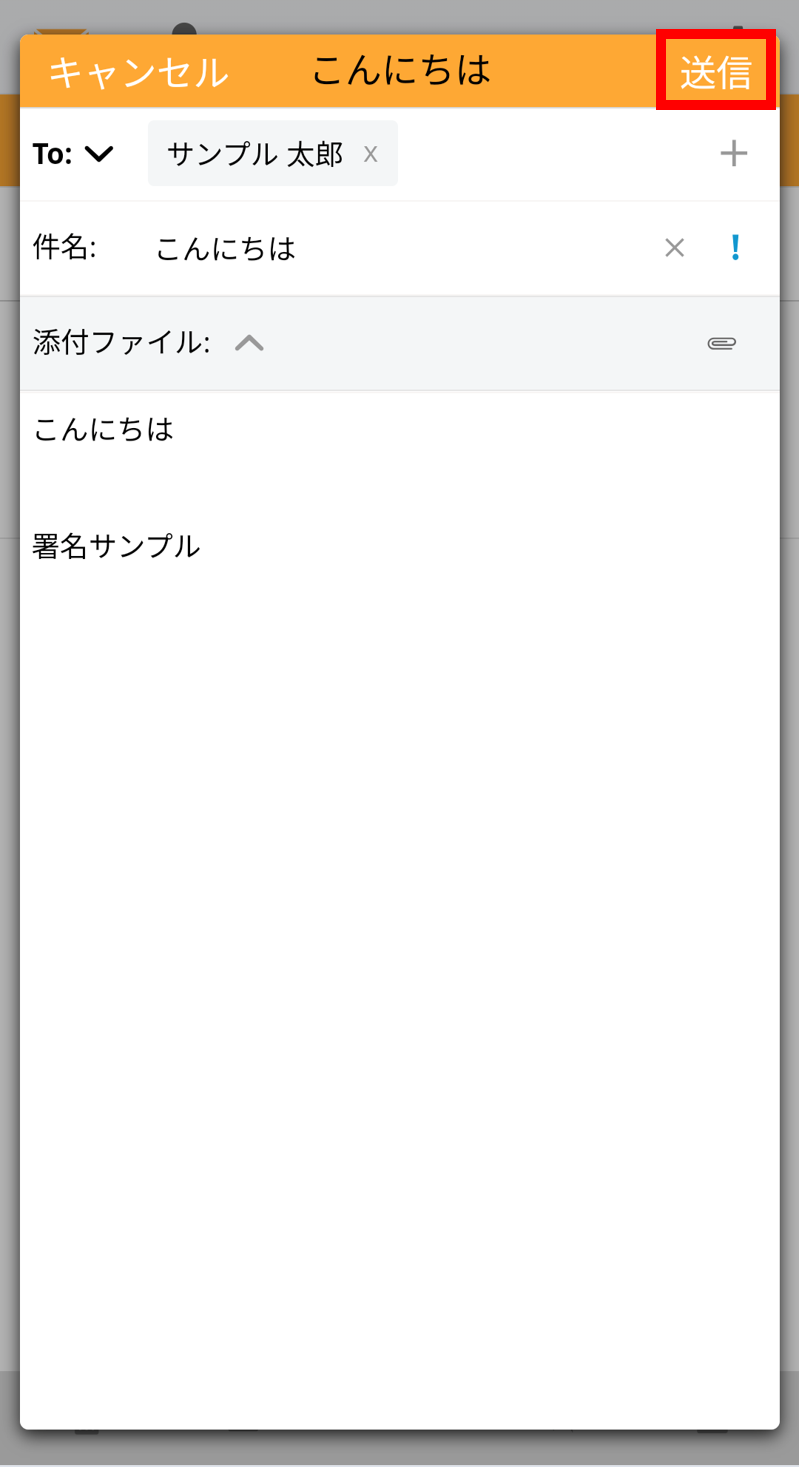Screen dimensions: 799x1467
Task: Tap the こんにちは title in the orange header
Action: tap(401, 71)
